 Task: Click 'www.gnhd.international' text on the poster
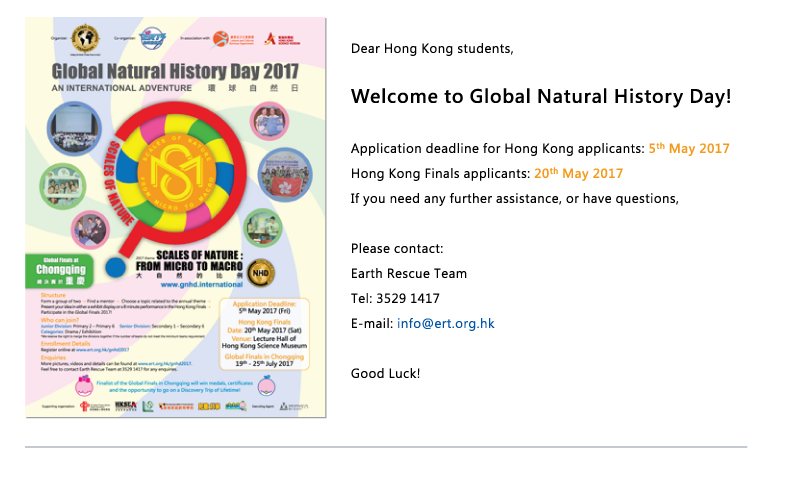pos(202,284)
